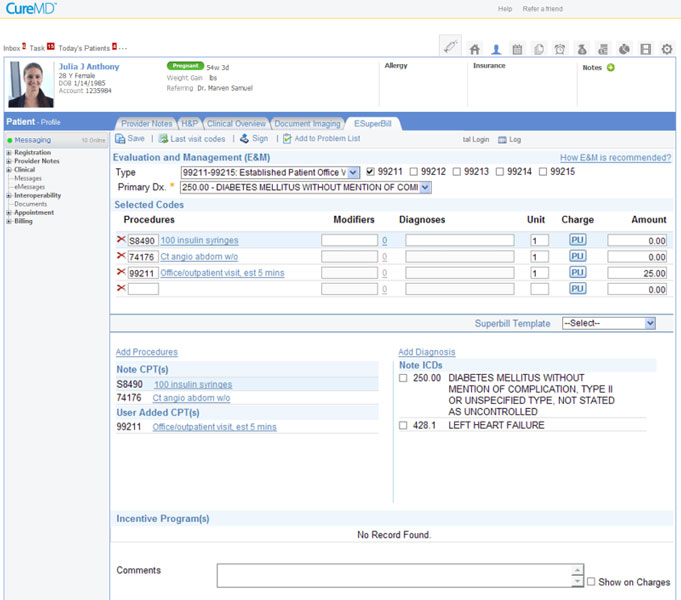Viewport: 681px width, 600px height.
Task: Click the Sign stamp icon
Action: tap(245, 139)
